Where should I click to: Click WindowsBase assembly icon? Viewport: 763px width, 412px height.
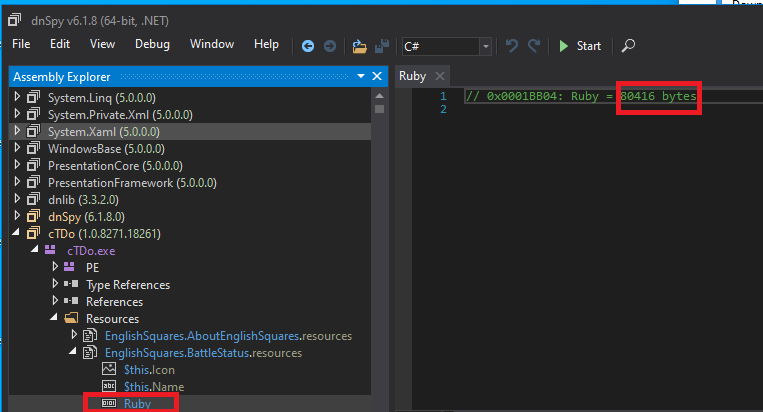click(x=33, y=148)
